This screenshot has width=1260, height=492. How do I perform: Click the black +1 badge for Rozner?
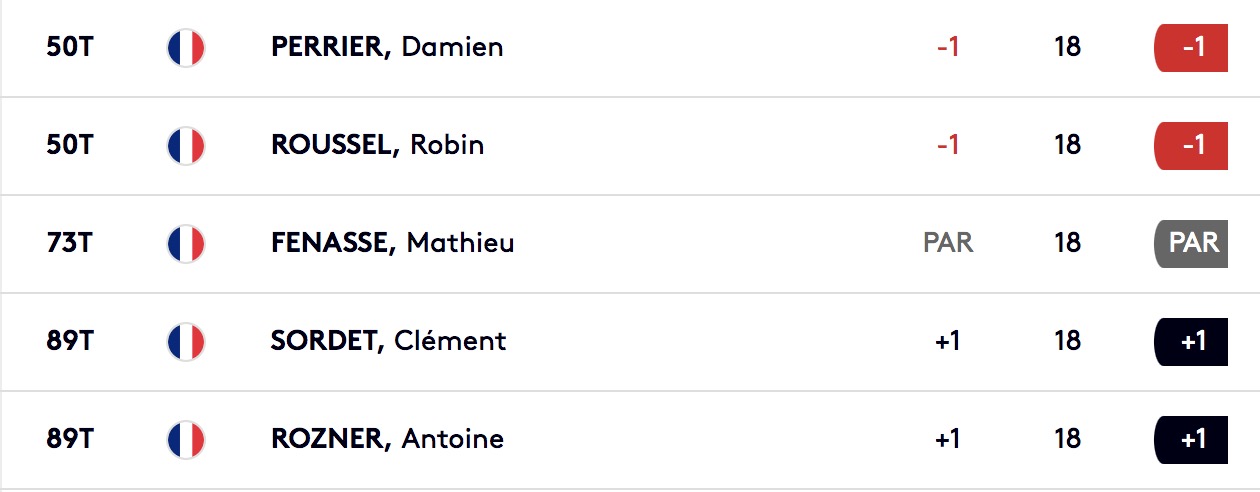click(1191, 439)
